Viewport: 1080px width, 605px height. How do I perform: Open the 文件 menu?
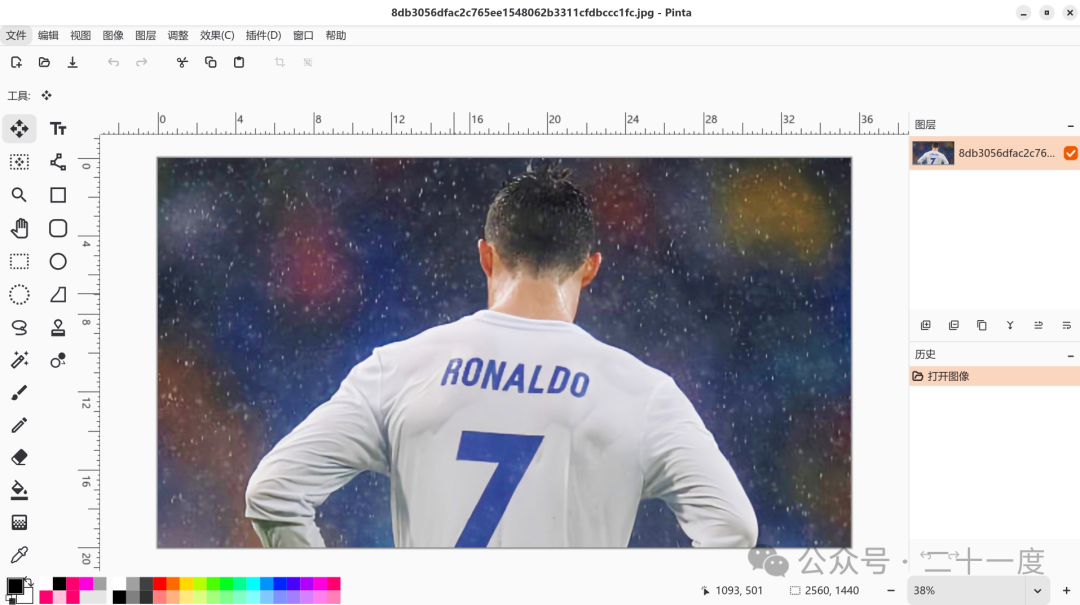coord(16,35)
